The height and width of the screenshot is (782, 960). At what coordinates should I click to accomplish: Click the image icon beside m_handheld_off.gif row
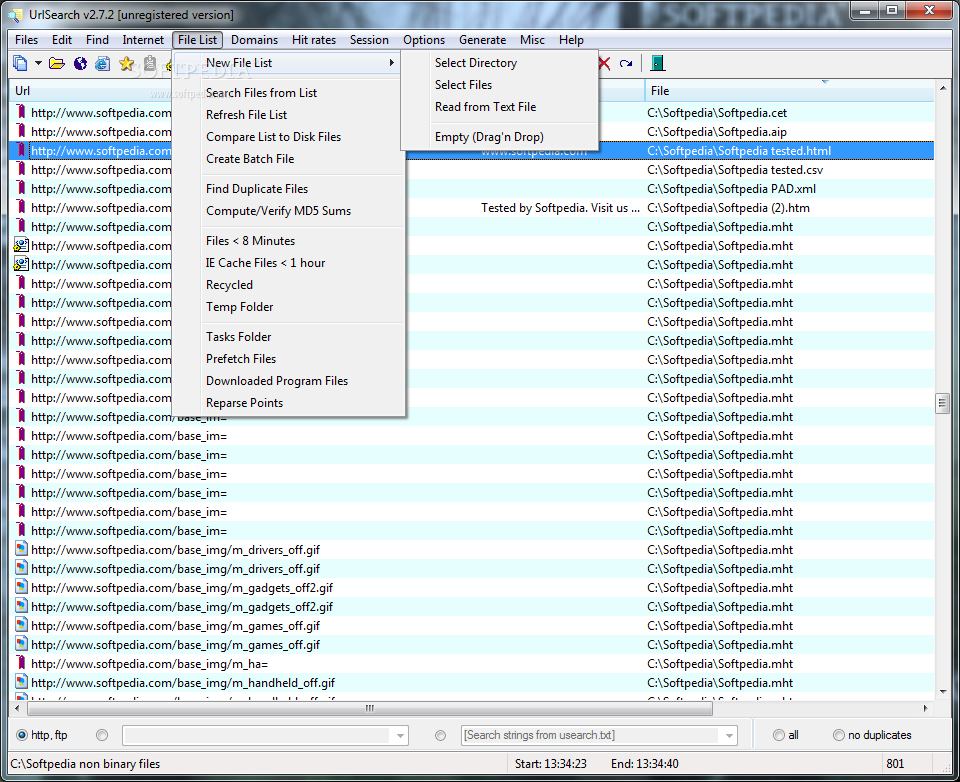[x=21, y=682]
